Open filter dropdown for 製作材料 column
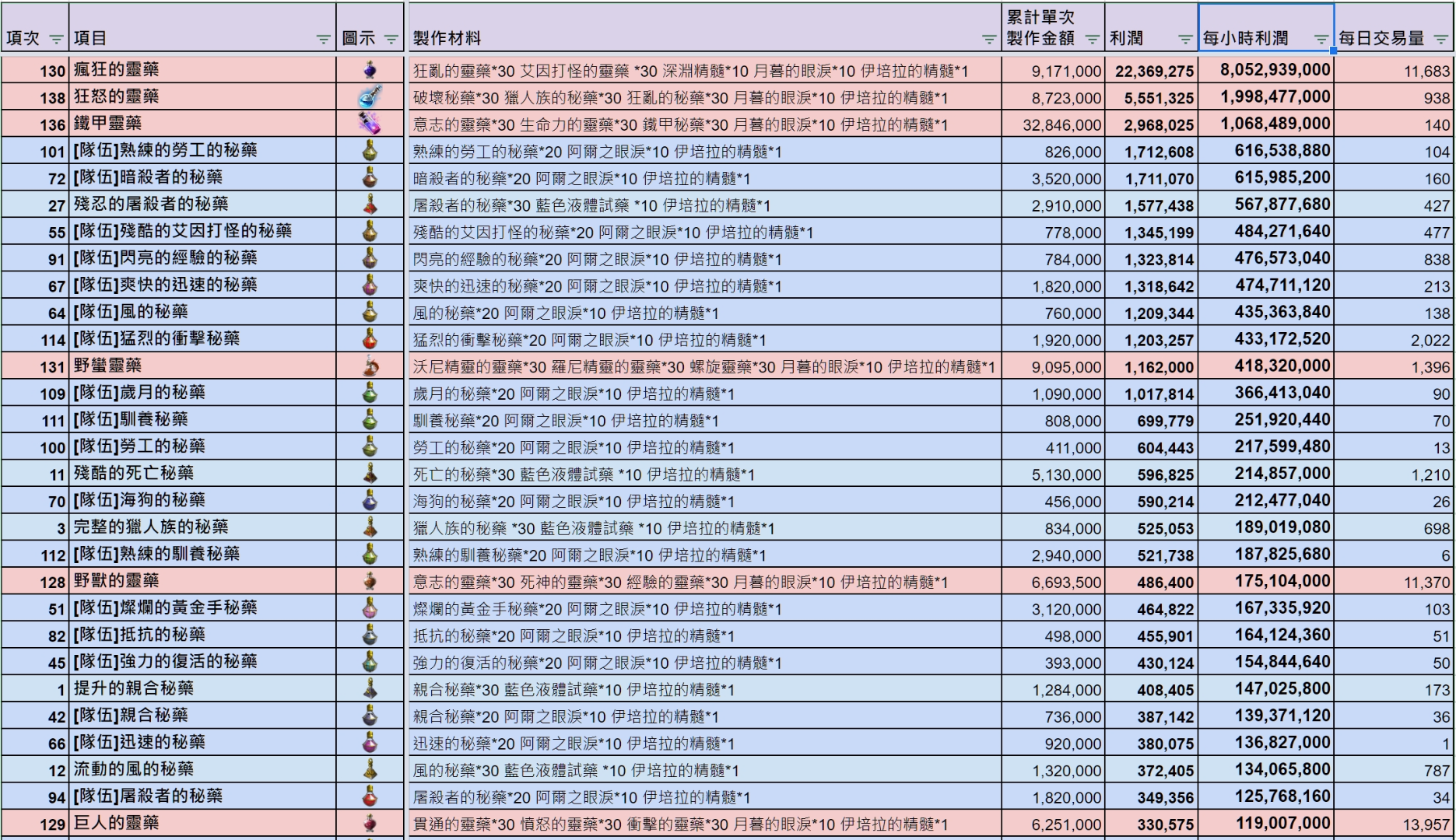 point(989,39)
